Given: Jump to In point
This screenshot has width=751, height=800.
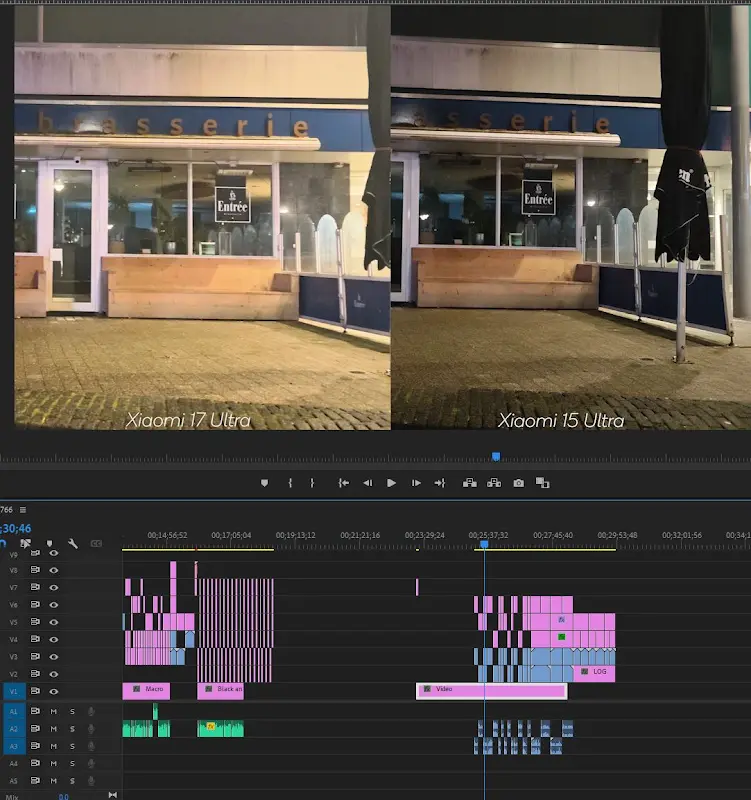Looking at the screenshot, I should [343, 483].
